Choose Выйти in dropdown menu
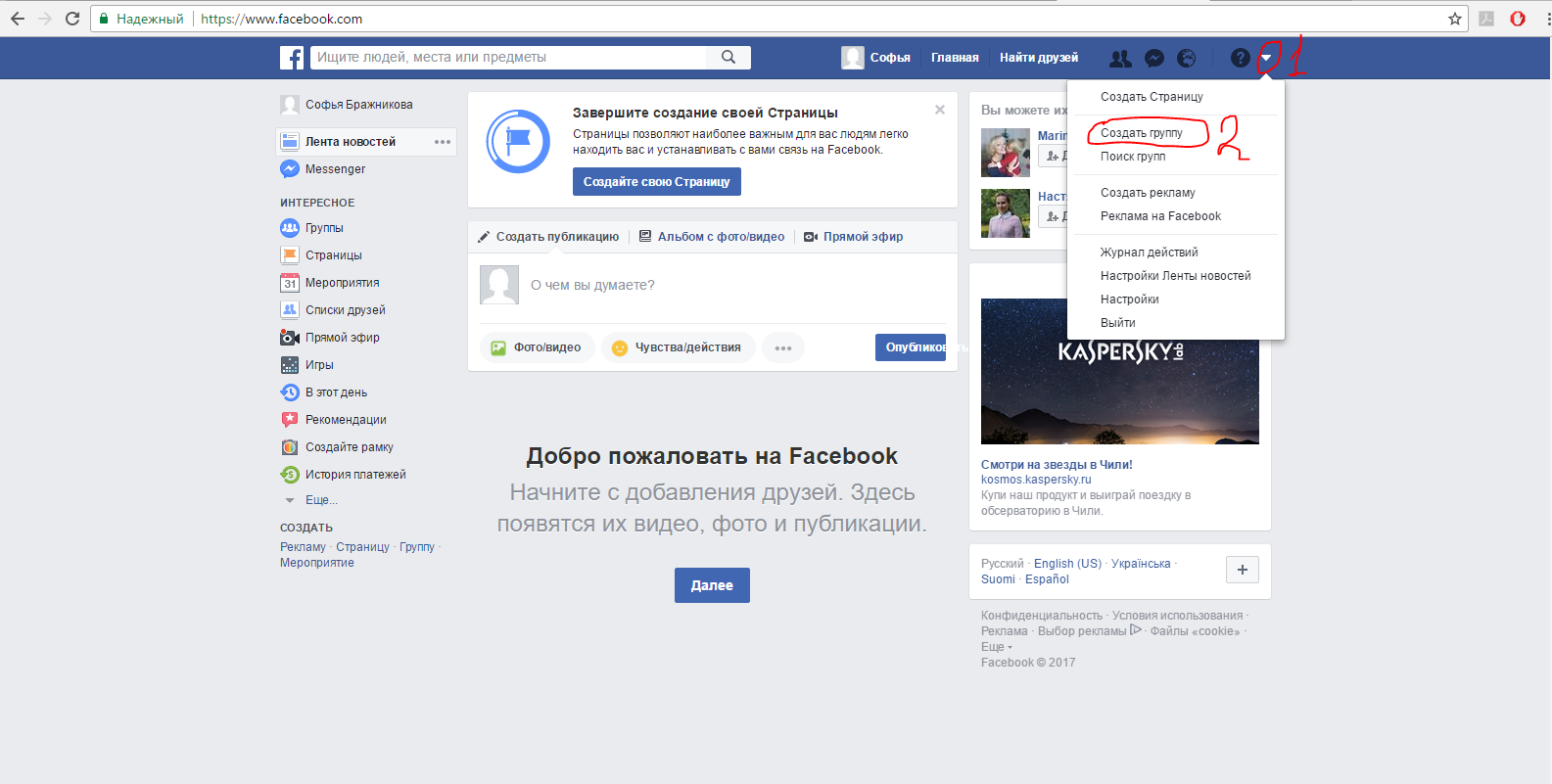This screenshot has width=1552, height=784. point(1117,323)
